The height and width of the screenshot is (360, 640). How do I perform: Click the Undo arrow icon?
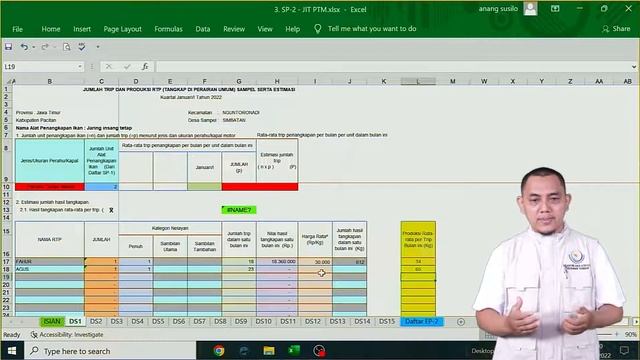24,47
